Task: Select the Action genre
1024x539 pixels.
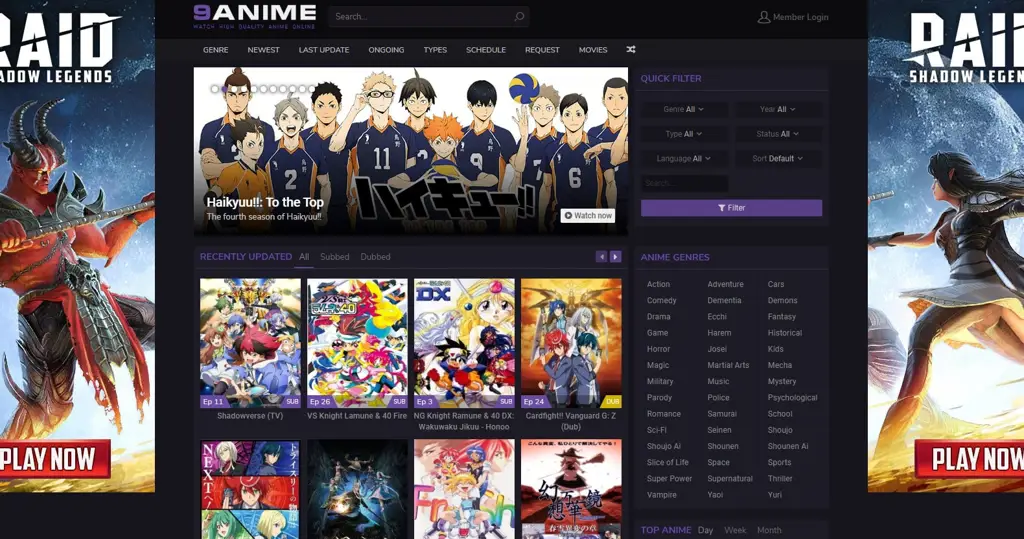Action: coord(658,284)
